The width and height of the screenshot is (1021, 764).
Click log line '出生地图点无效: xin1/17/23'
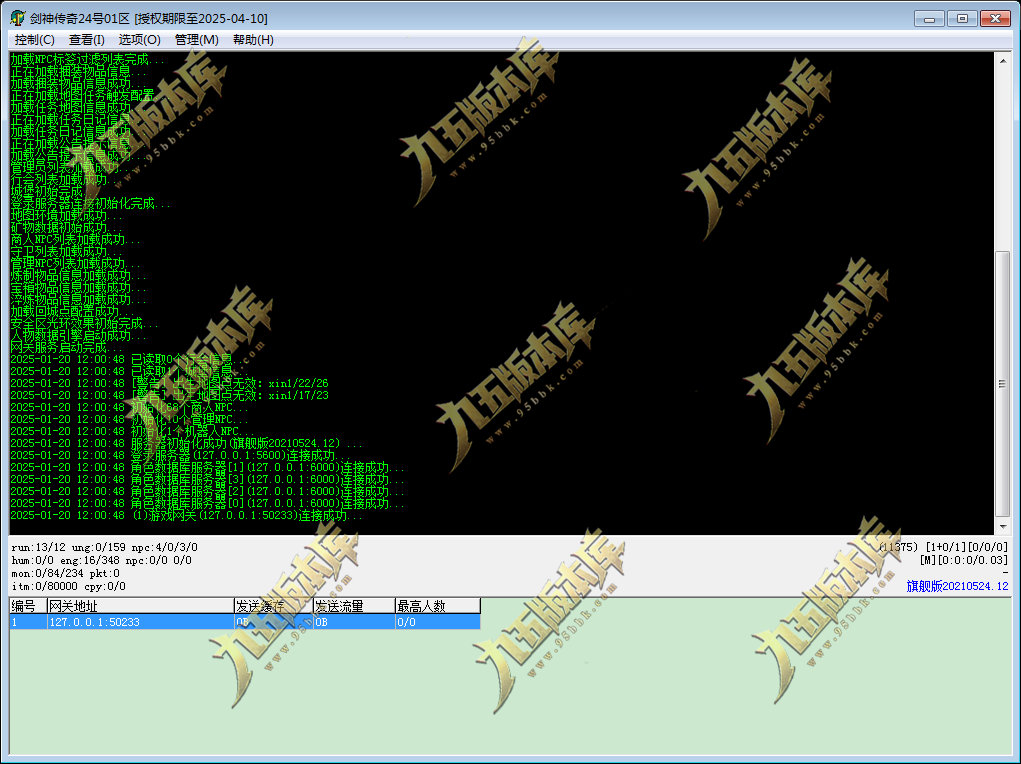(x=169, y=395)
